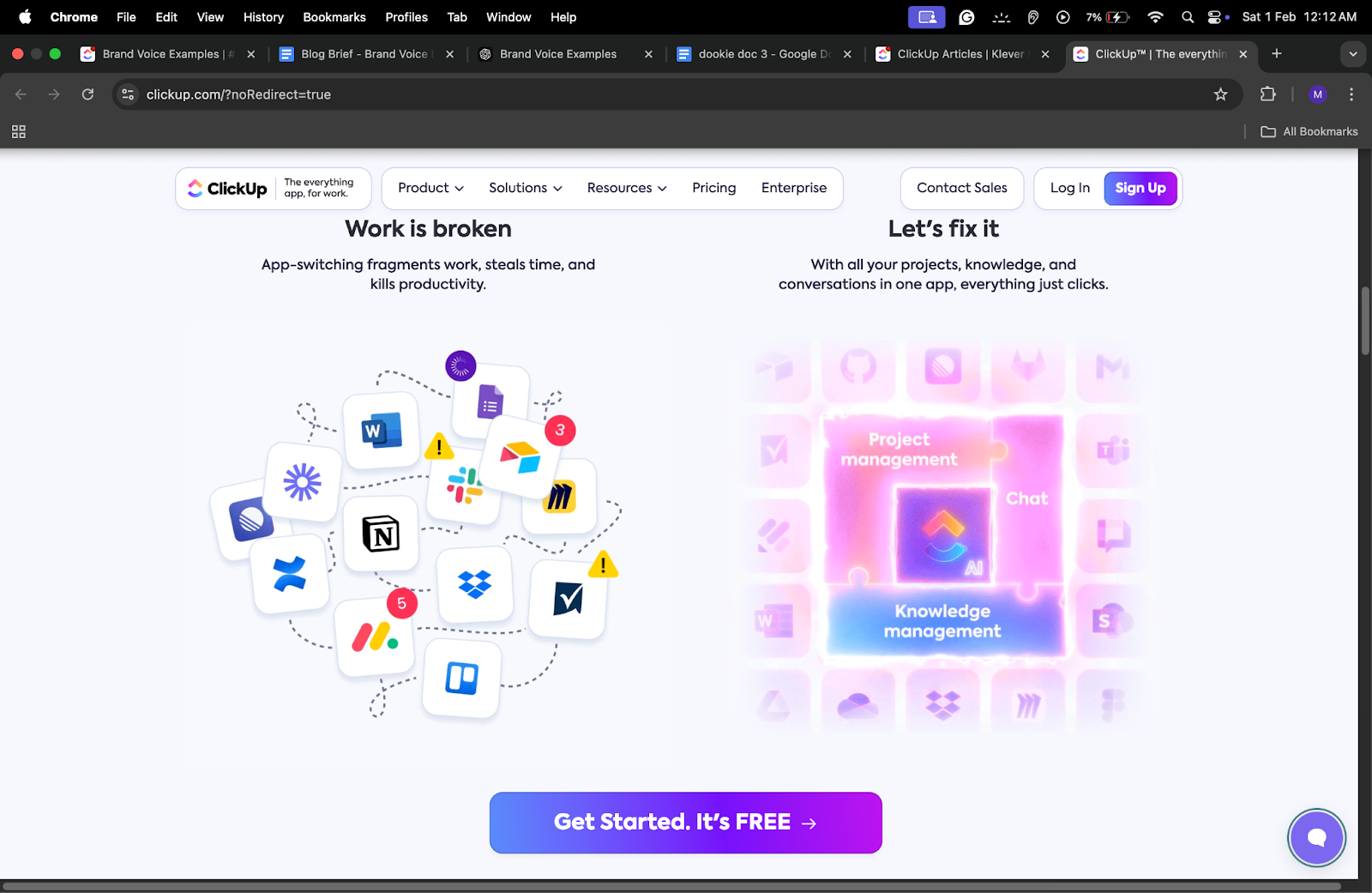Open the tab search dropdown arrow
The image size is (1372, 893).
coord(1352,54)
